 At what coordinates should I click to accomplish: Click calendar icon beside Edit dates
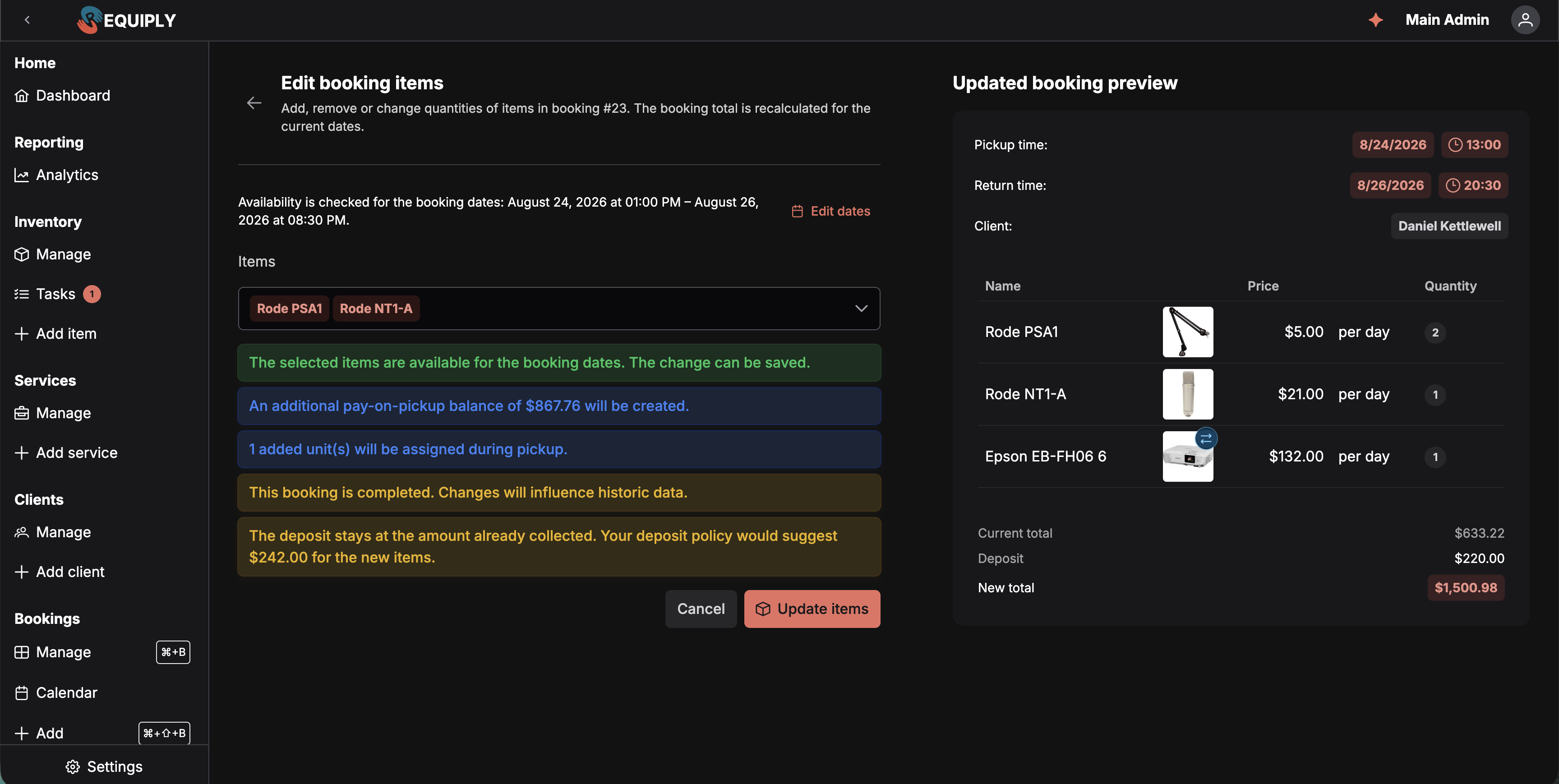tap(798, 211)
